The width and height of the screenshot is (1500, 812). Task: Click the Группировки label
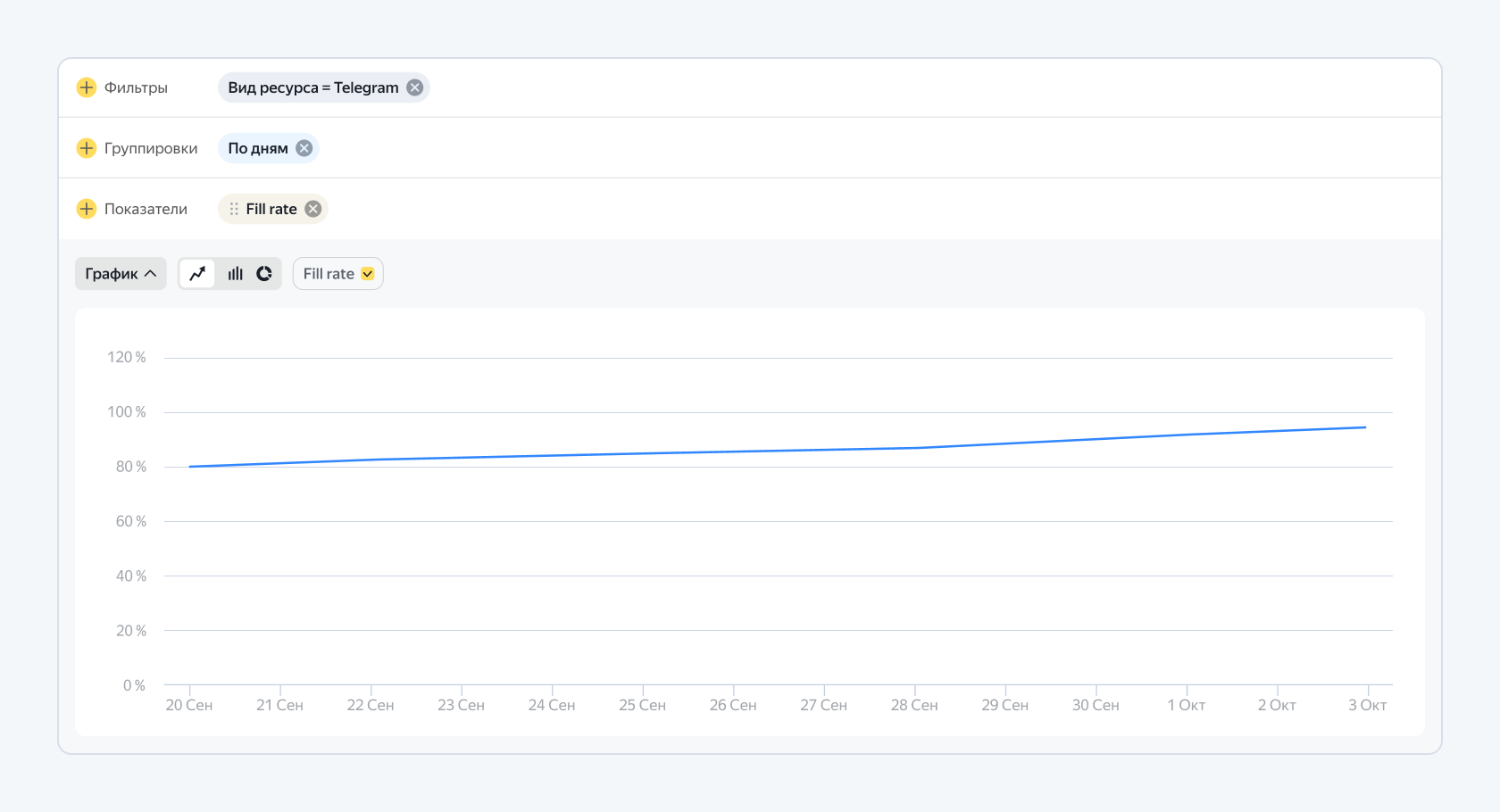(151, 148)
